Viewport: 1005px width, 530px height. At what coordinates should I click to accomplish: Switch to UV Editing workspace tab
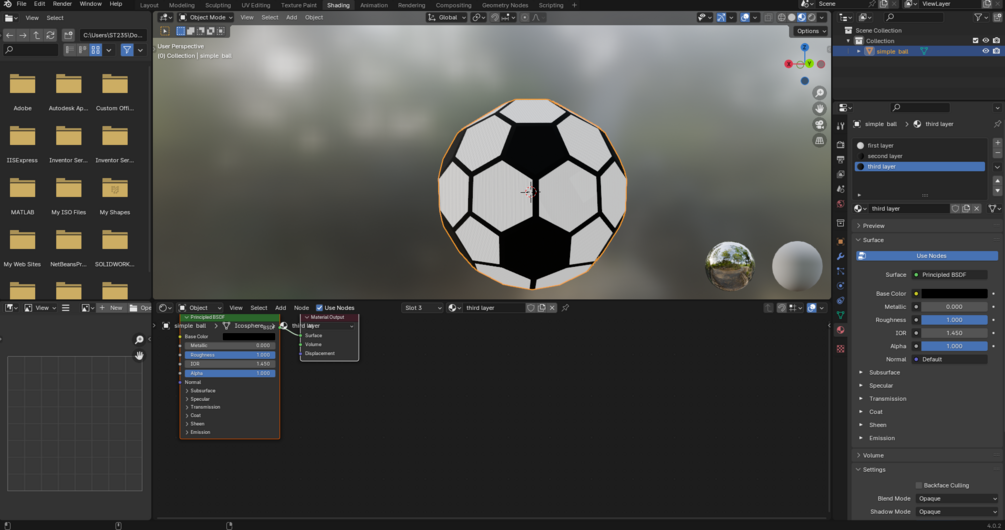[x=256, y=5]
